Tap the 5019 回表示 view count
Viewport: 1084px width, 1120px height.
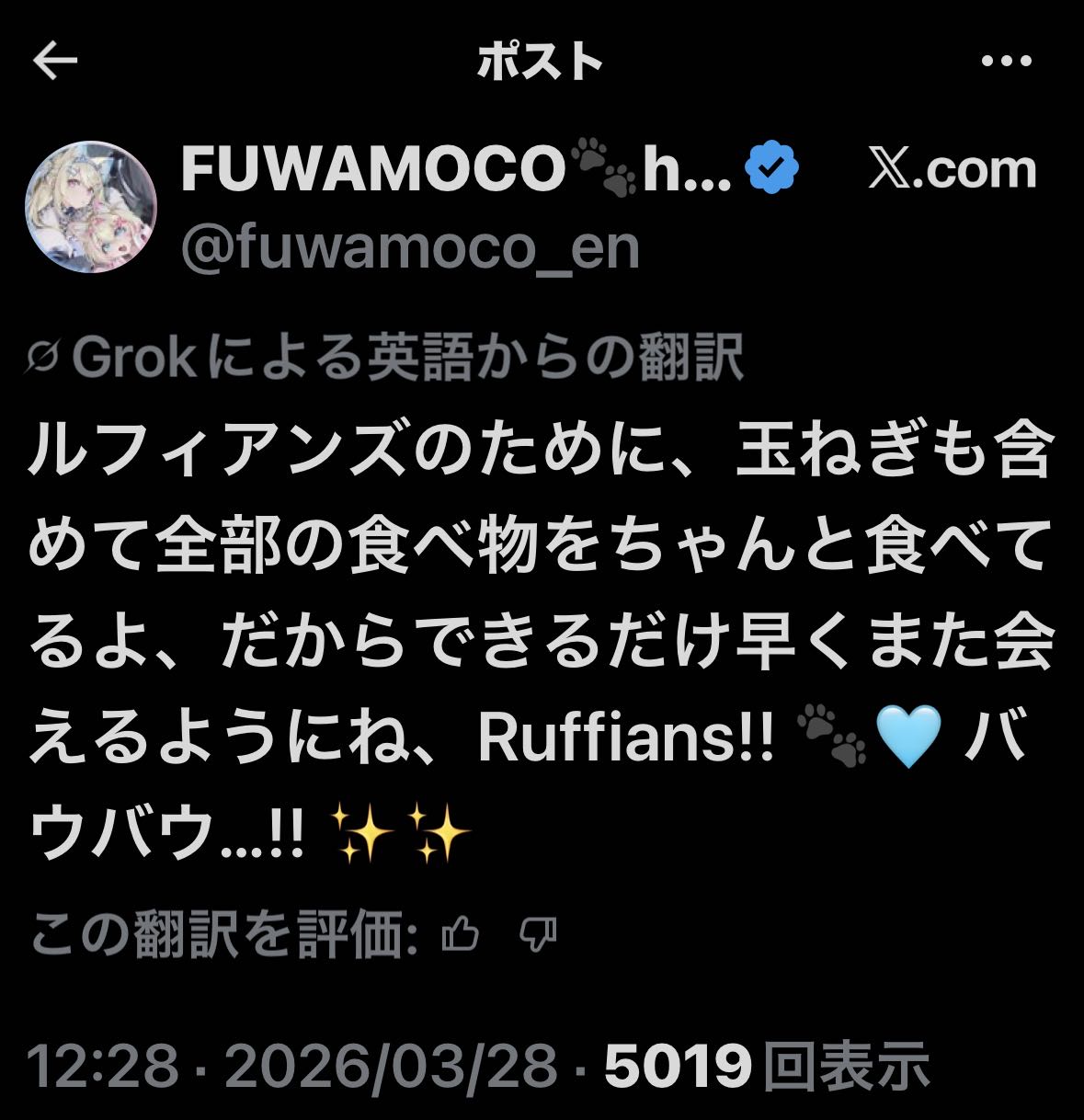tap(768, 1066)
